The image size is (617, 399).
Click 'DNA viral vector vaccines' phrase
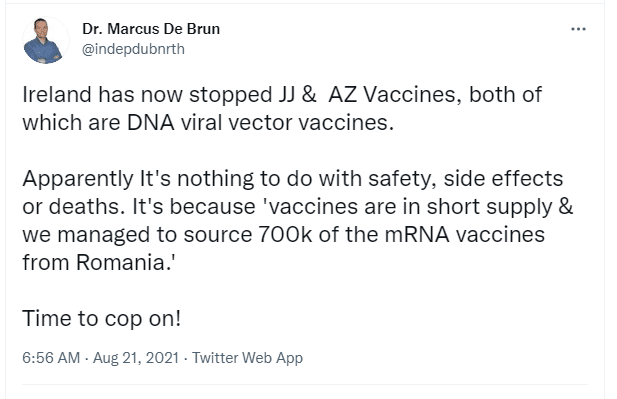(x=260, y=123)
